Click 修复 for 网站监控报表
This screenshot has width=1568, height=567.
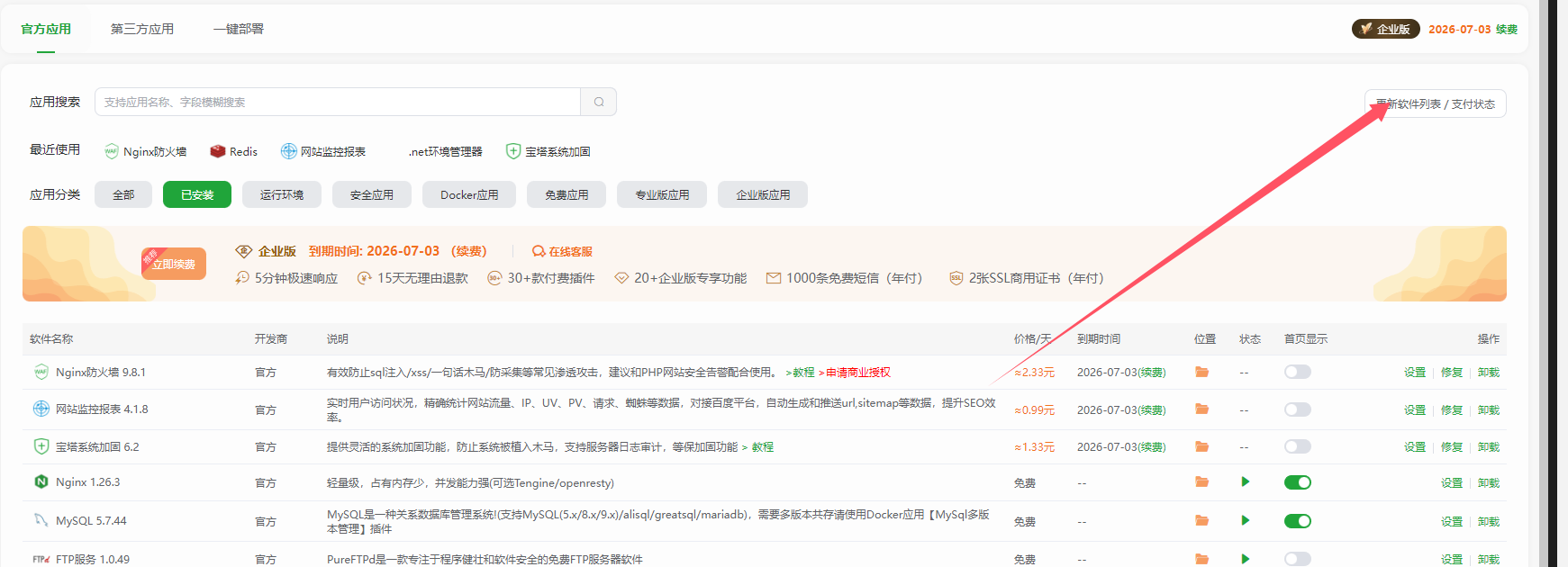tap(1452, 410)
